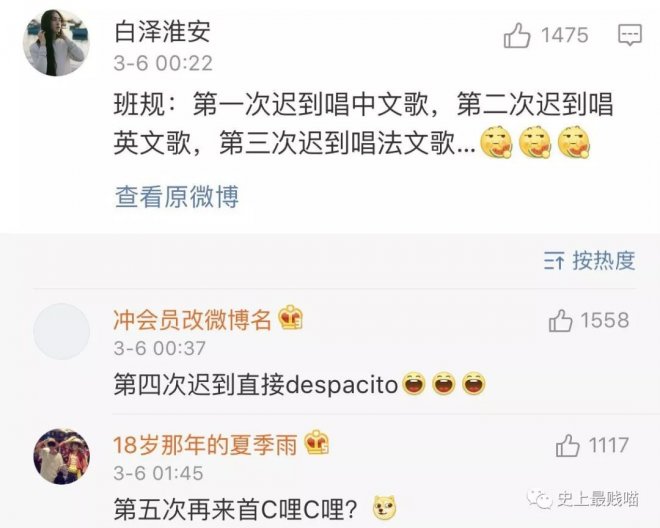Tap the username 白泽淮安
This screenshot has width=660, height=528.
click(162, 31)
